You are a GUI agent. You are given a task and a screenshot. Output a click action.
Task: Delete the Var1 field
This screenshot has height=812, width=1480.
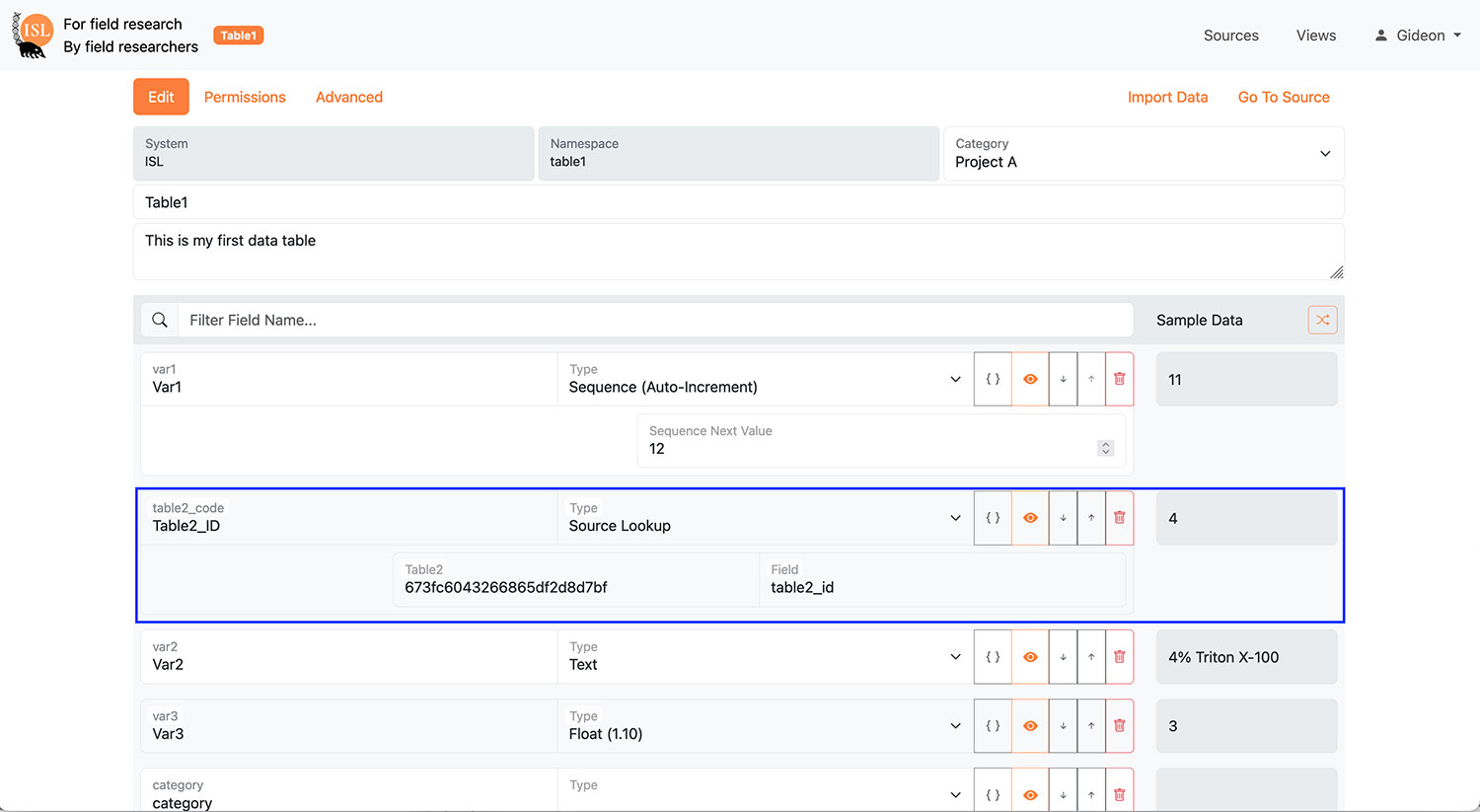point(1119,379)
